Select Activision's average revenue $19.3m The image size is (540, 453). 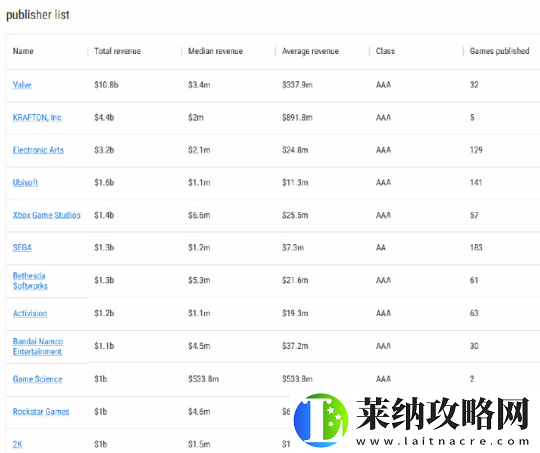[x=295, y=313]
